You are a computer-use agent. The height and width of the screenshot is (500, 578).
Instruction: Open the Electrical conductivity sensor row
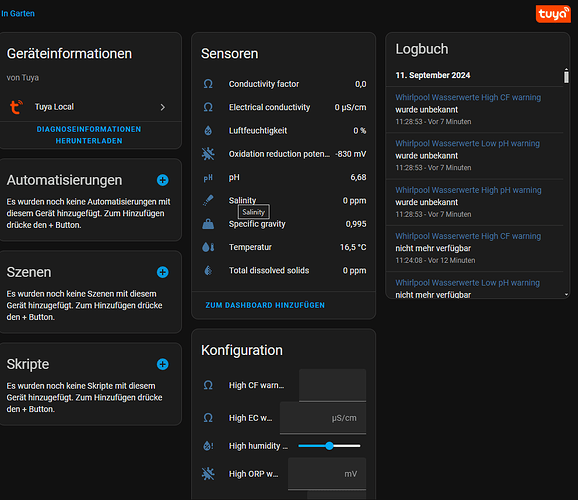[284, 107]
